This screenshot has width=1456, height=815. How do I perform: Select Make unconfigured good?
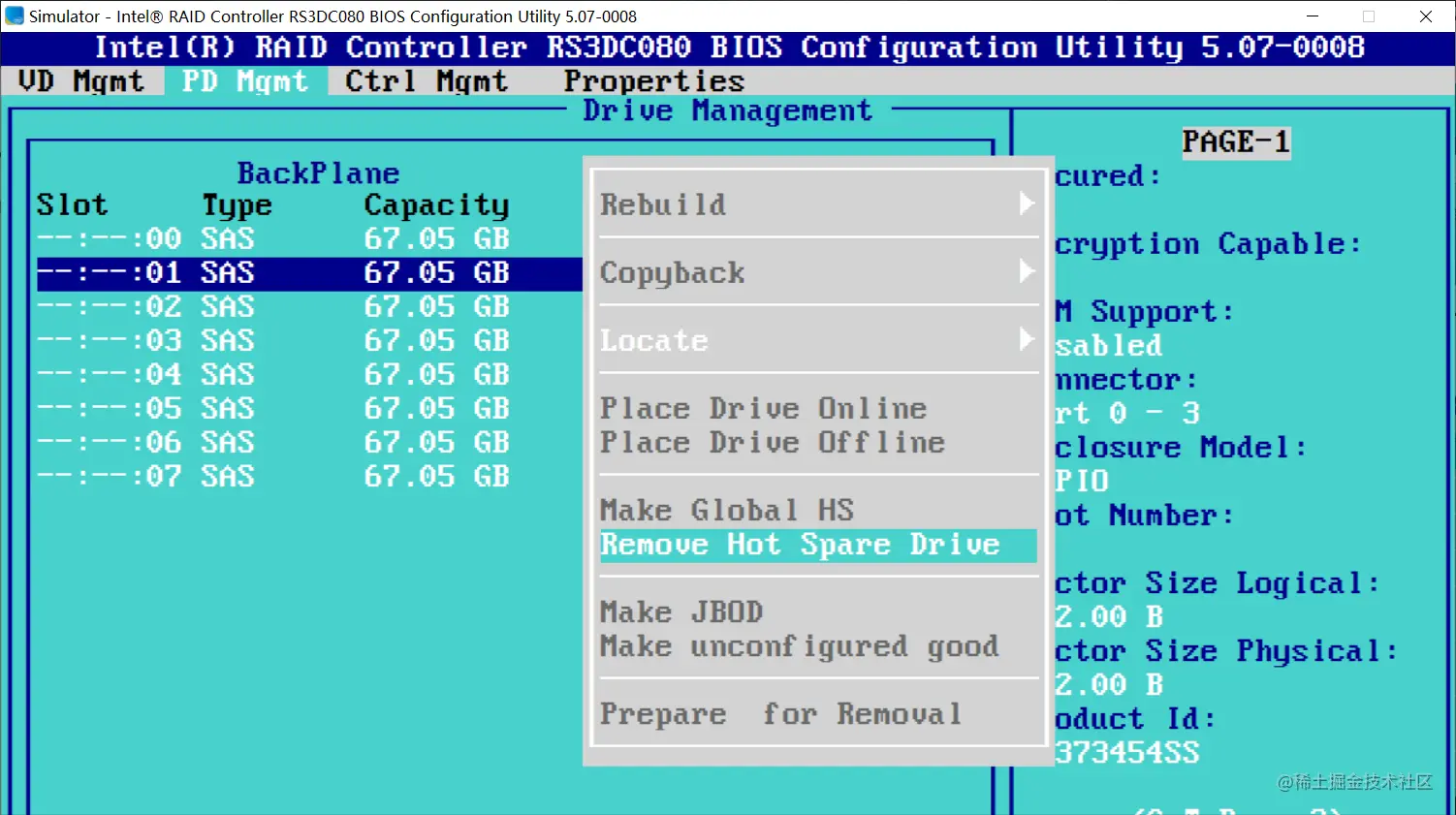(799, 646)
